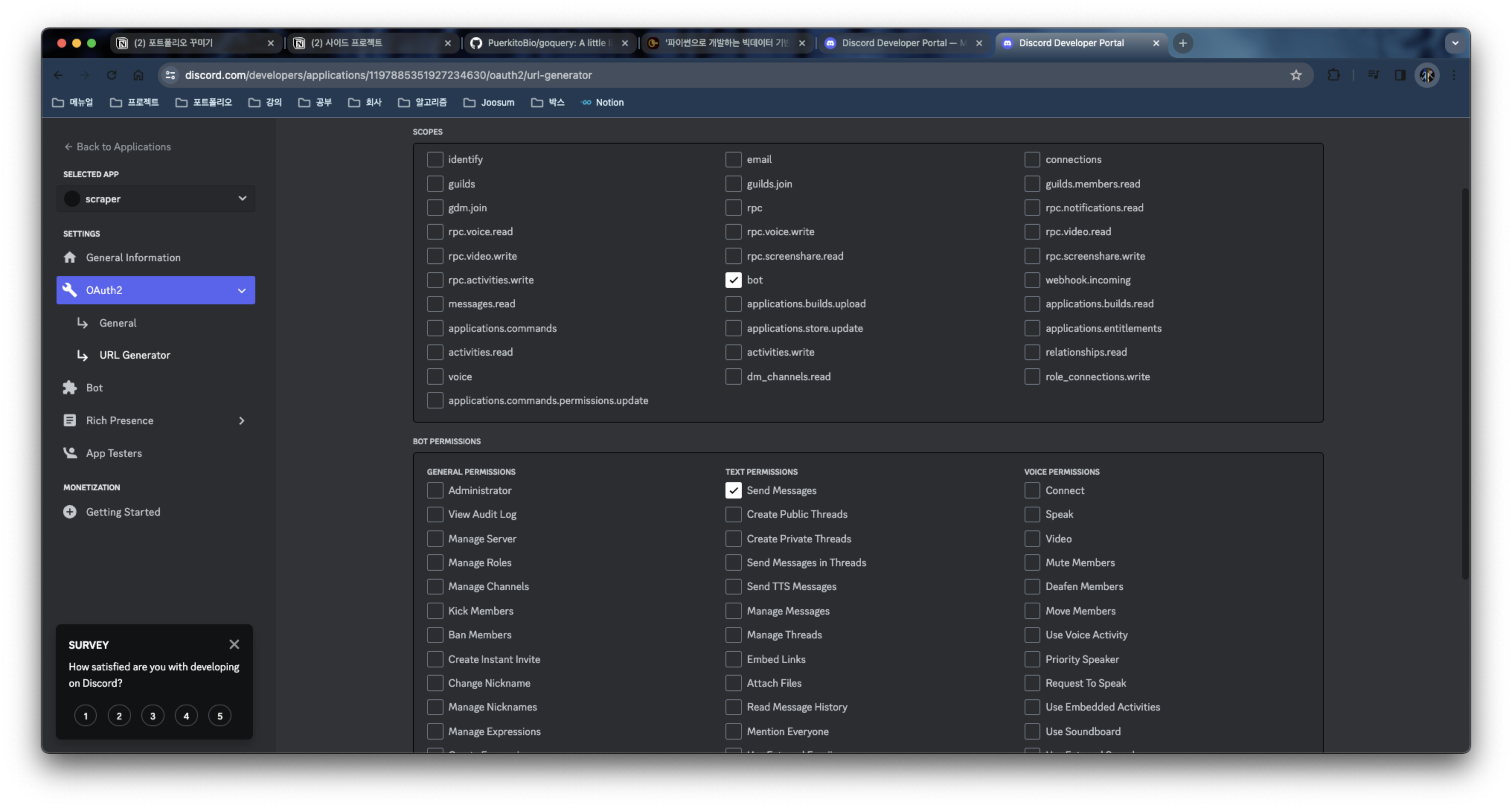1512x808 pixels.
Task: Enable the Administrator permission checkbox
Action: pyautogui.click(x=435, y=490)
